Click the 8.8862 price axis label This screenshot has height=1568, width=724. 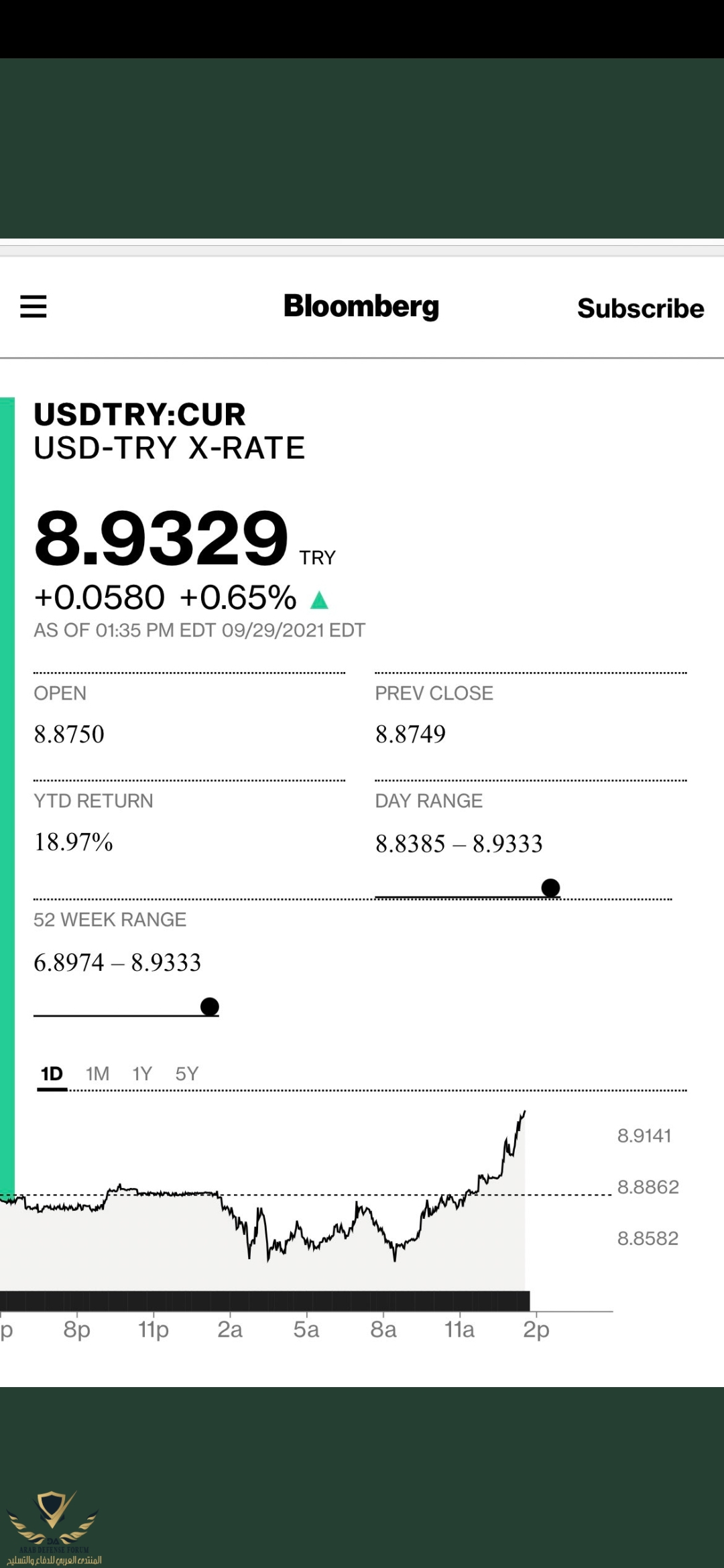pos(648,1187)
